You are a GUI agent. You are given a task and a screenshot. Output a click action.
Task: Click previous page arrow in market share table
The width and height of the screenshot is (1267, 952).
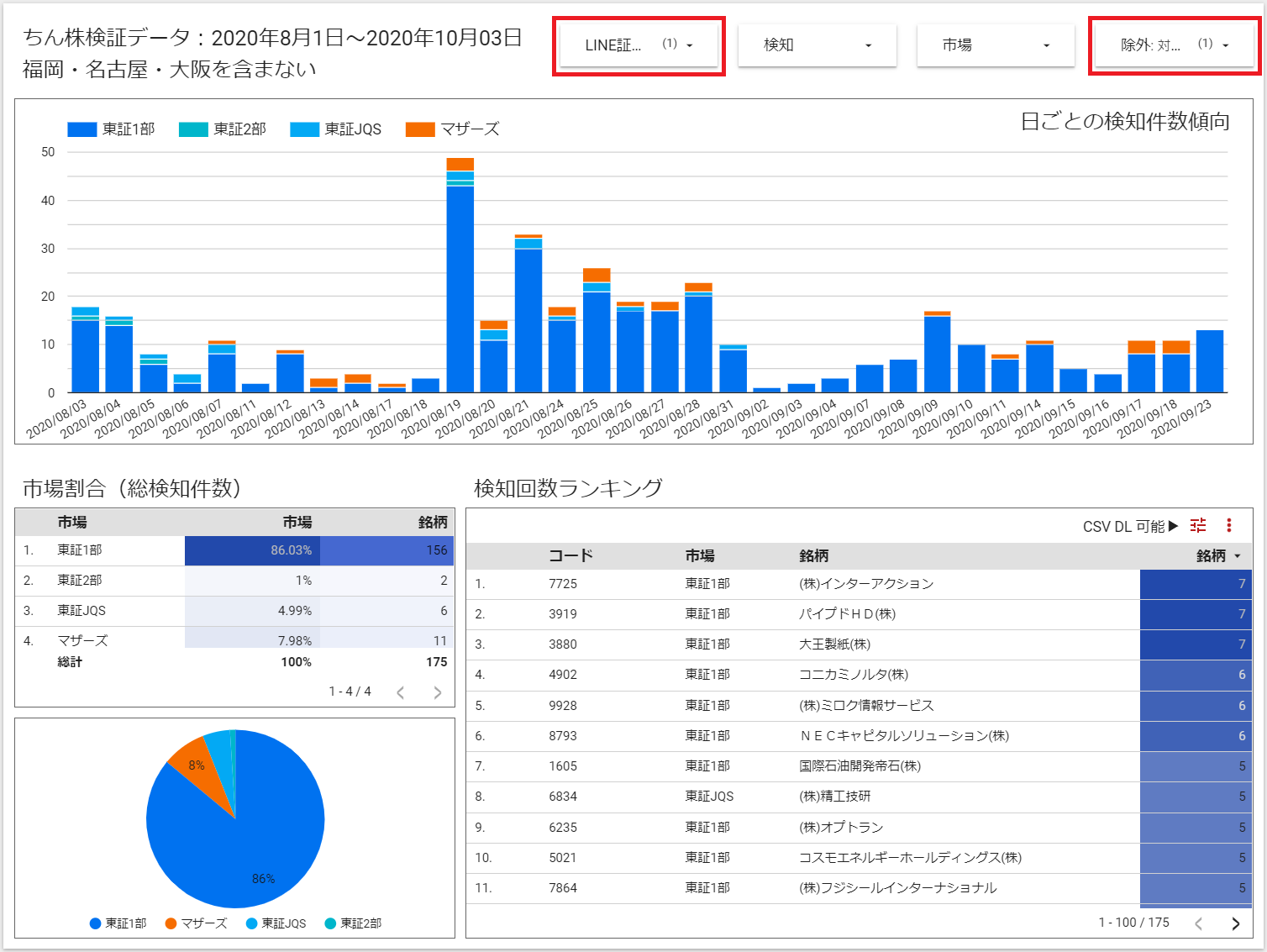click(401, 692)
